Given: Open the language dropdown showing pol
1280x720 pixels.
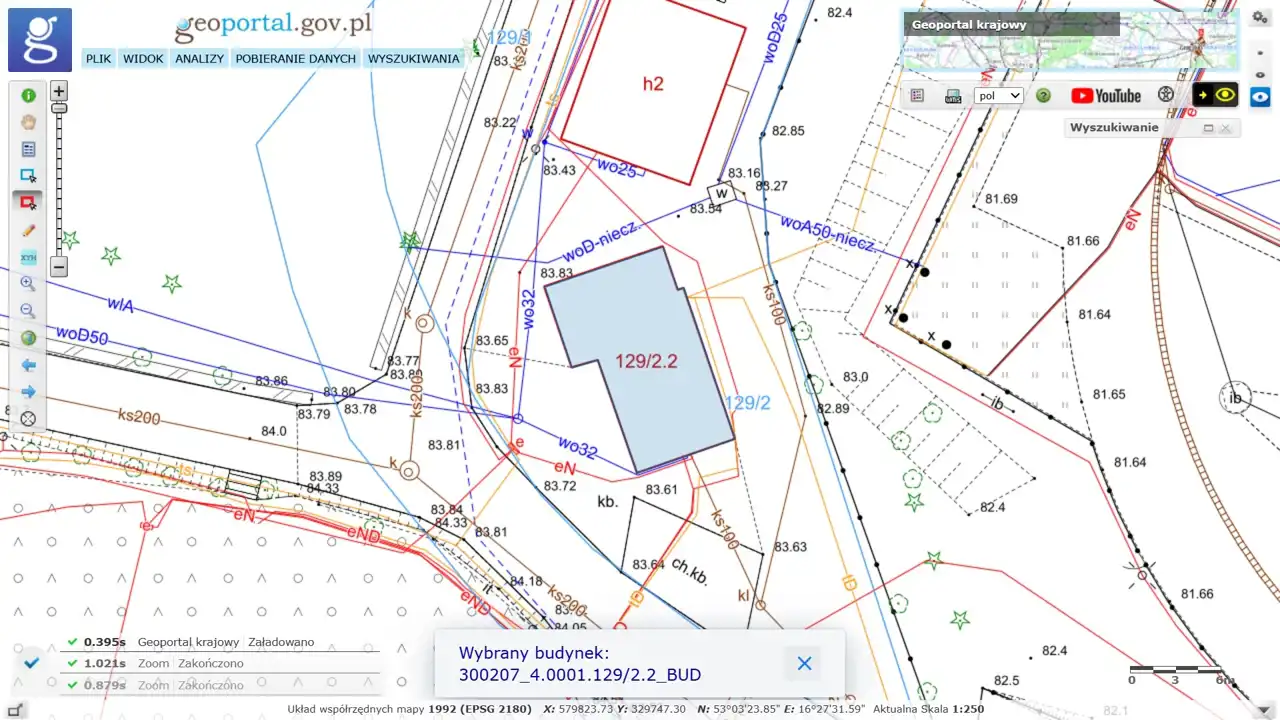Looking at the screenshot, I should coord(999,96).
